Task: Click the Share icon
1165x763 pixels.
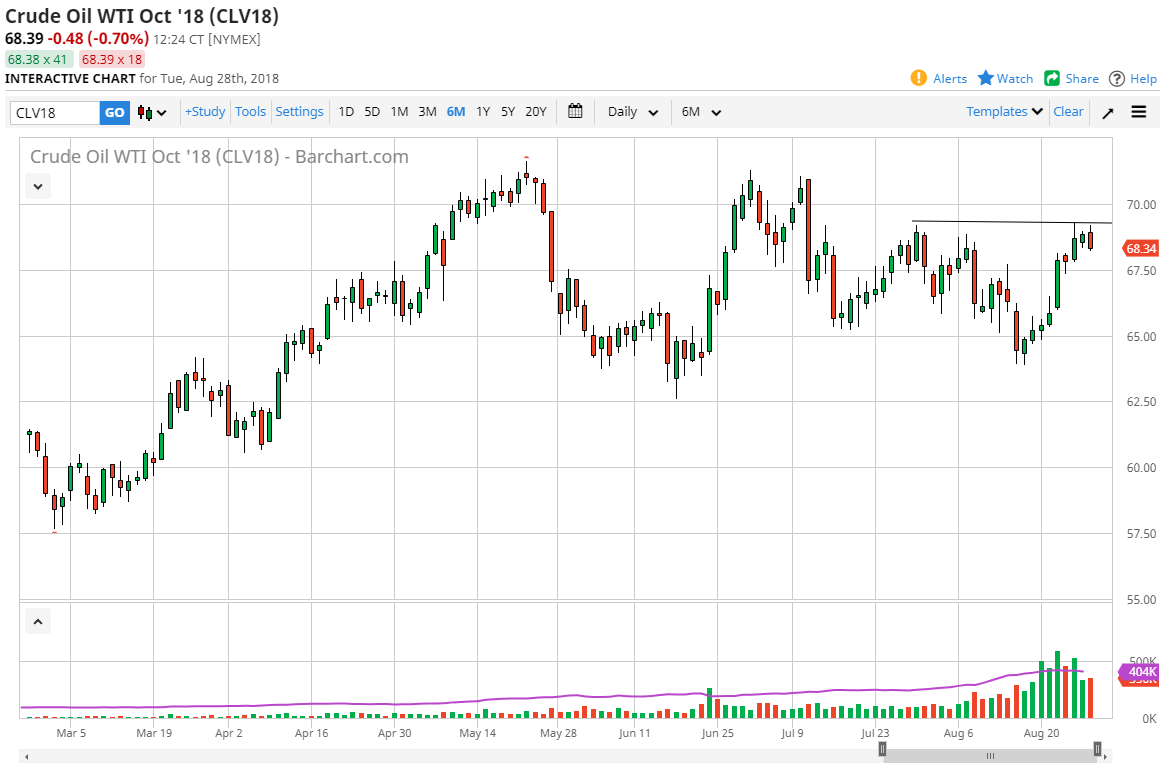Action: (1052, 78)
